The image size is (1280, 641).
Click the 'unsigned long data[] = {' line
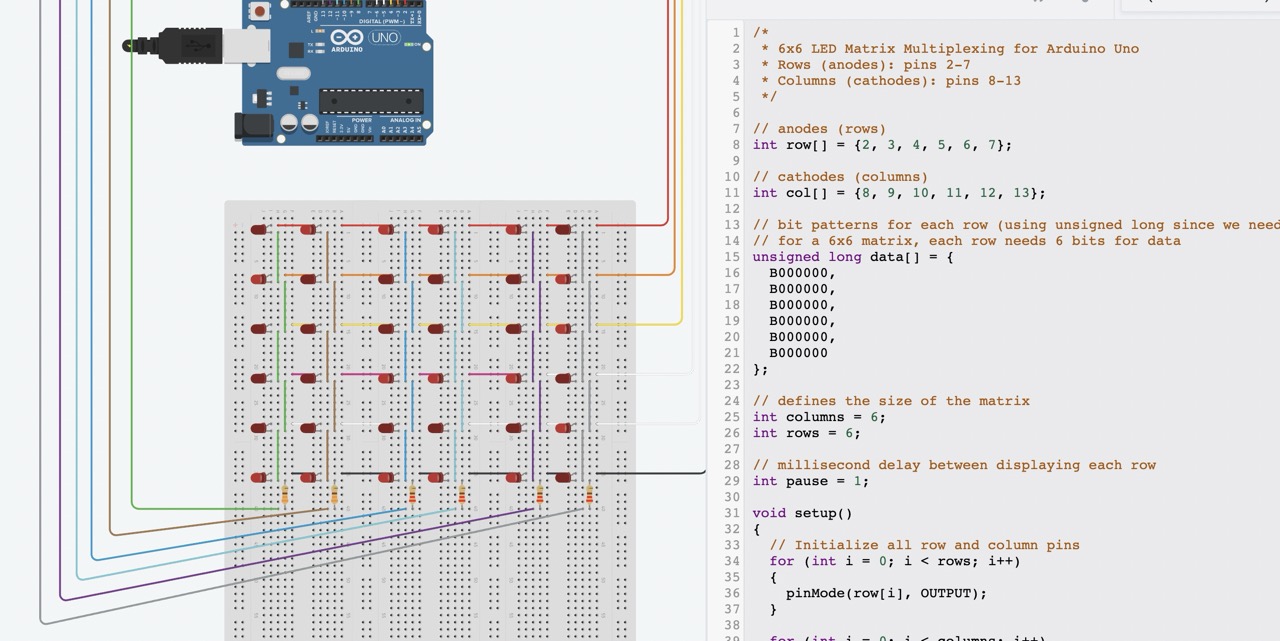tap(853, 256)
